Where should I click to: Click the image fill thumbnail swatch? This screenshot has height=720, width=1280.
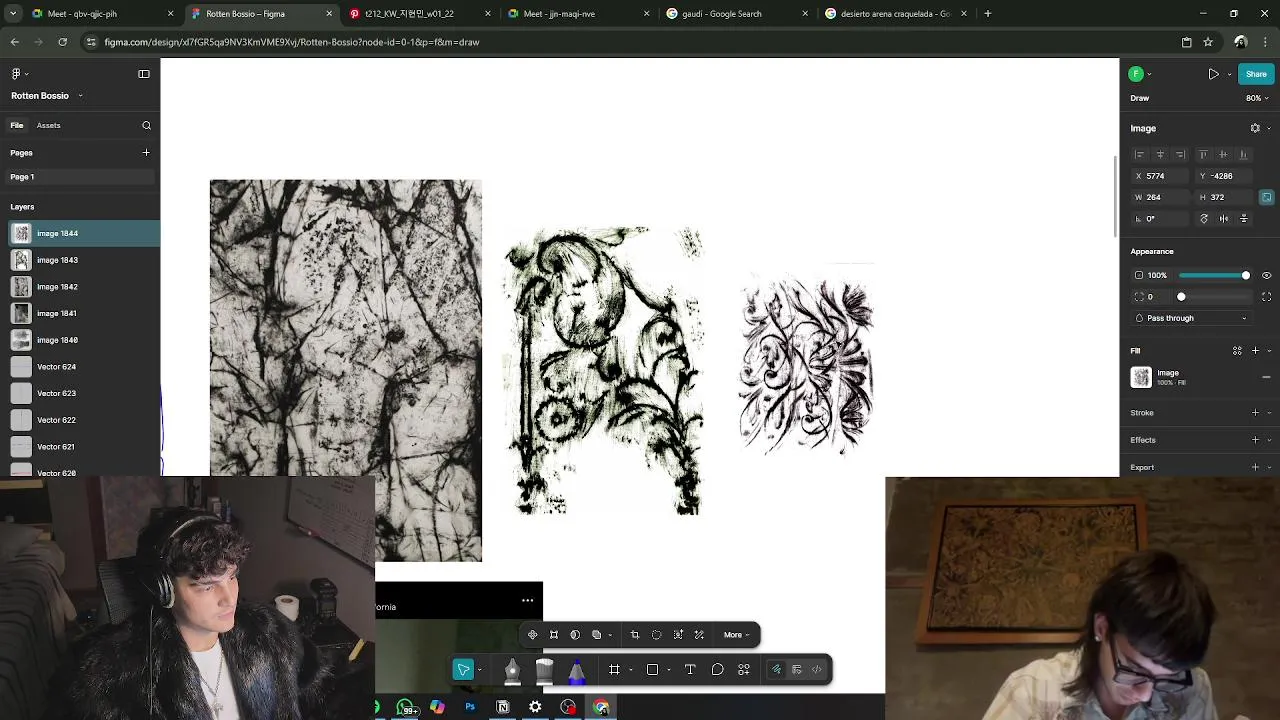pos(1141,377)
